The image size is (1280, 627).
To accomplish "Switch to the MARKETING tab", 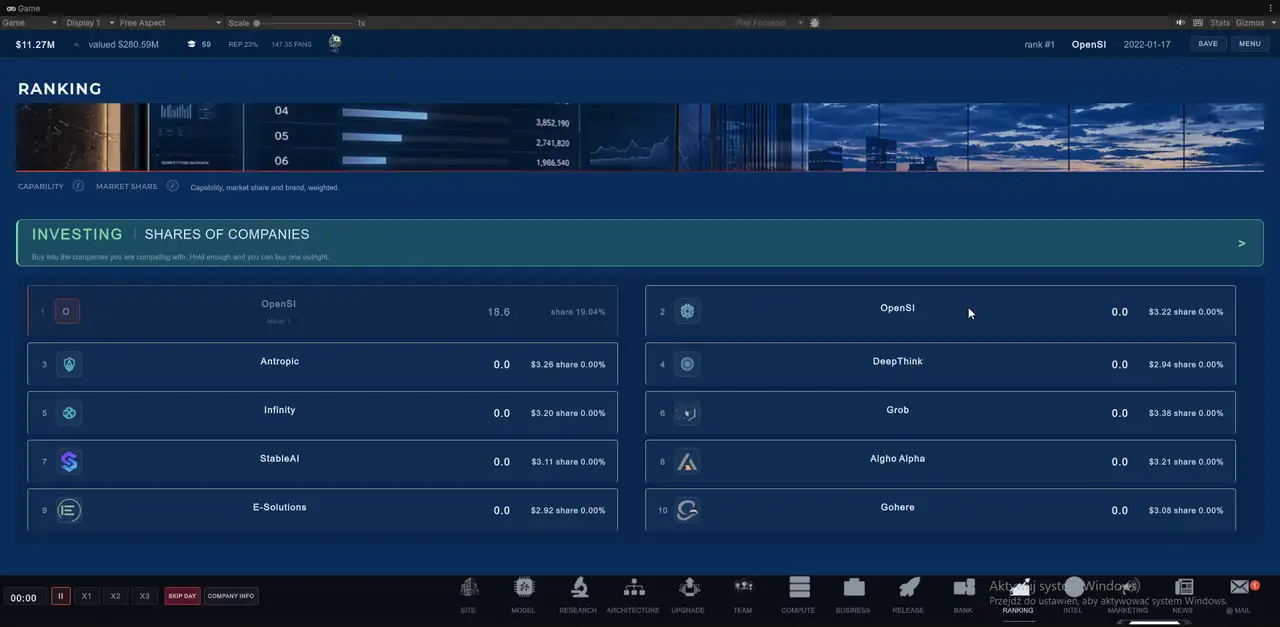I will pos(1128,610).
